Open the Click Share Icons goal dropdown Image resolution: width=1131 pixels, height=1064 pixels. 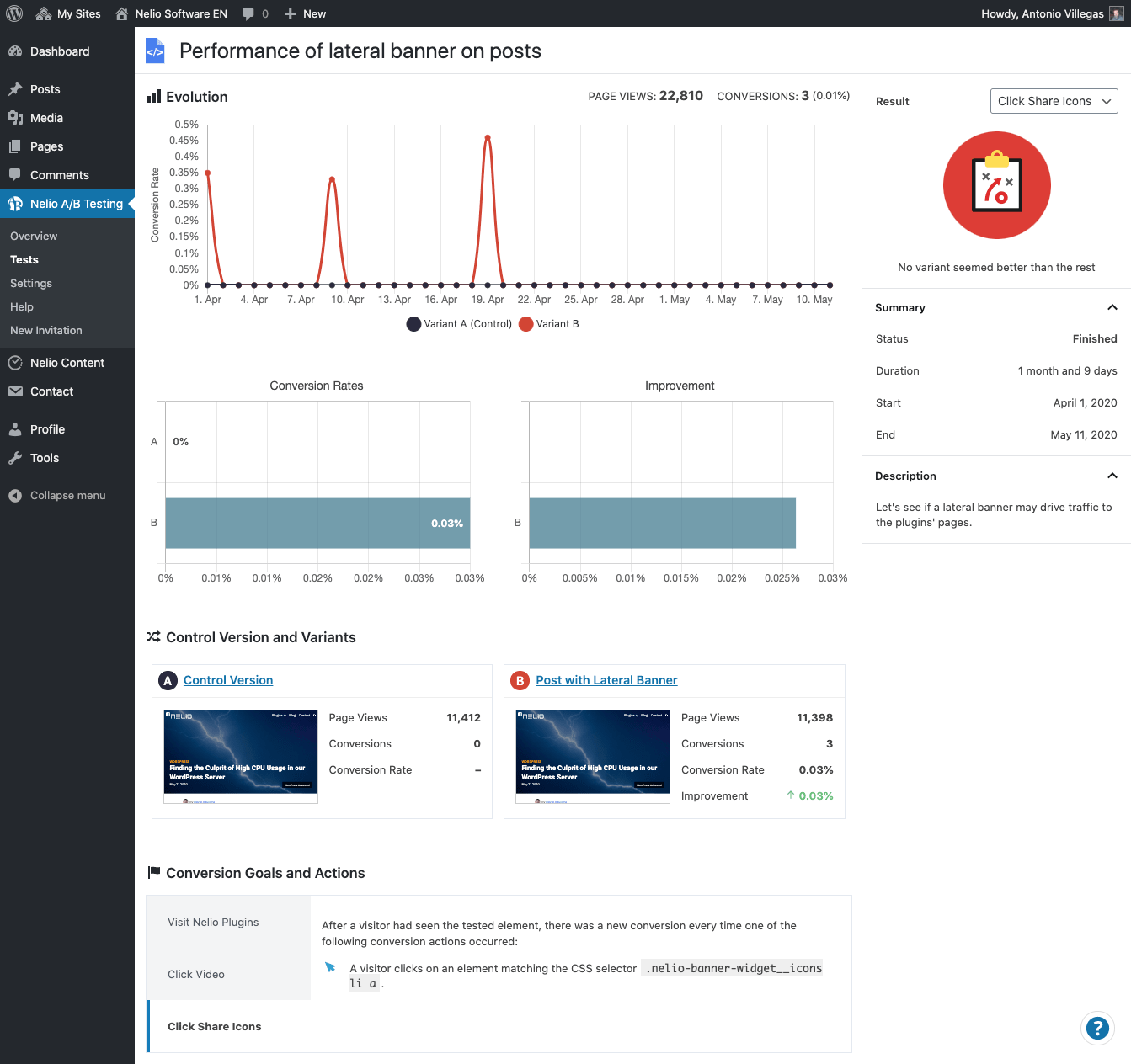coord(1054,101)
